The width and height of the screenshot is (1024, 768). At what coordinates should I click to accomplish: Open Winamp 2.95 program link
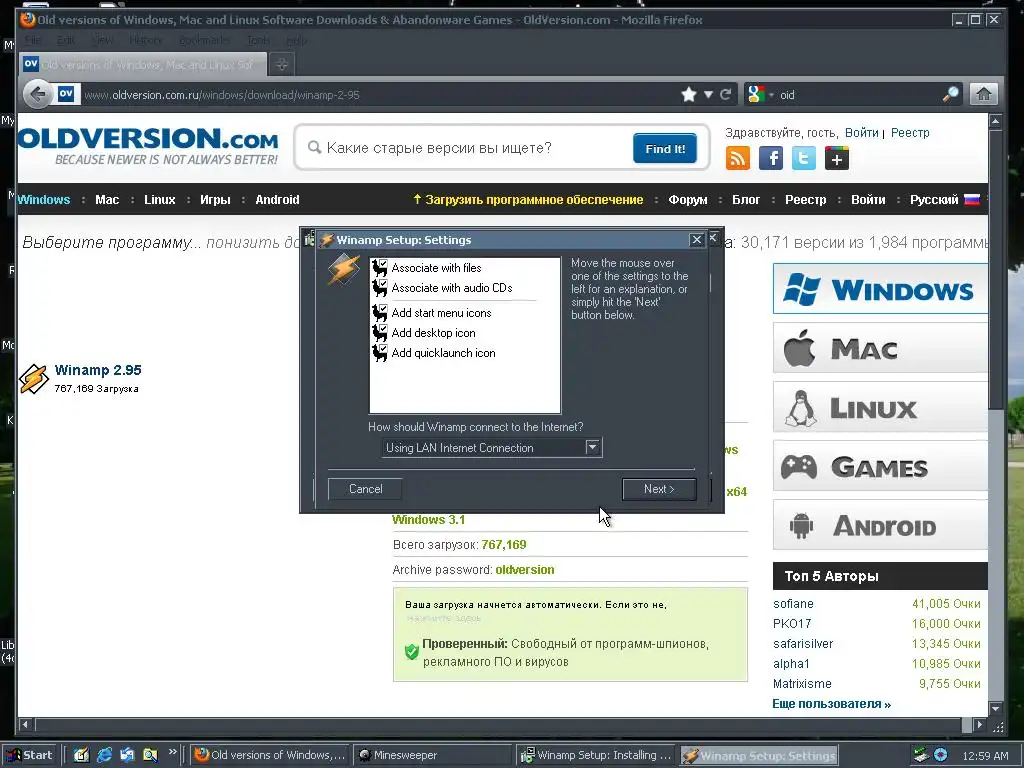coord(98,370)
